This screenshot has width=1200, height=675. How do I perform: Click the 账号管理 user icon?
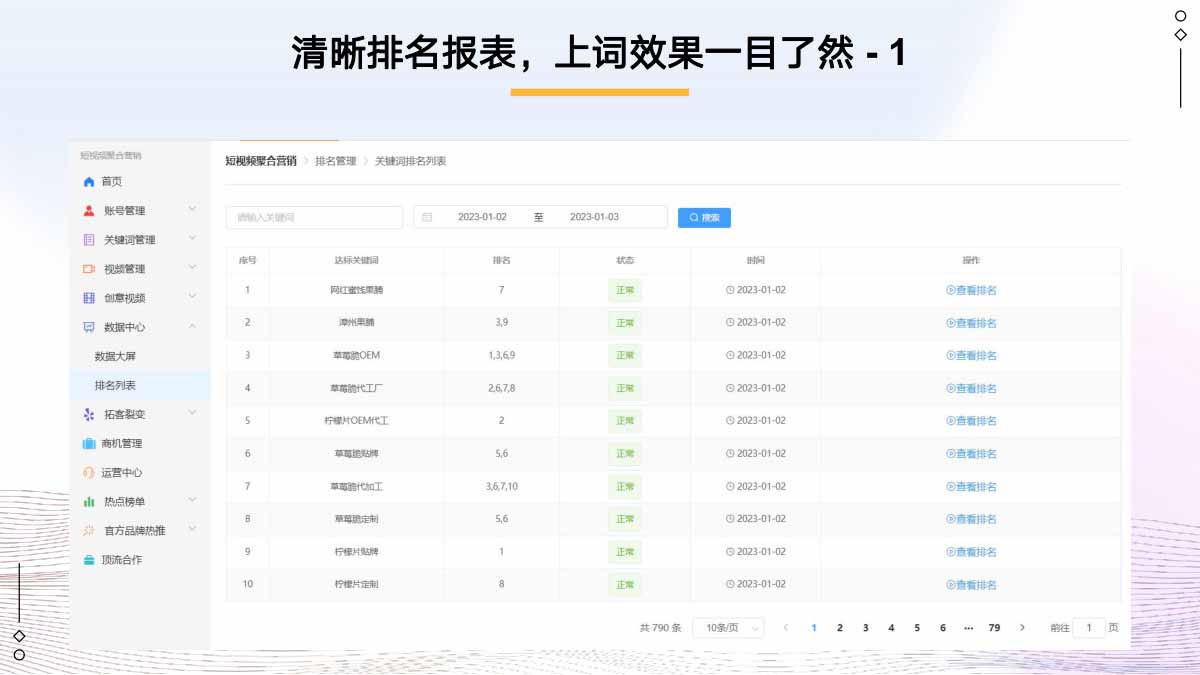pyautogui.click(x=89, y=211)
